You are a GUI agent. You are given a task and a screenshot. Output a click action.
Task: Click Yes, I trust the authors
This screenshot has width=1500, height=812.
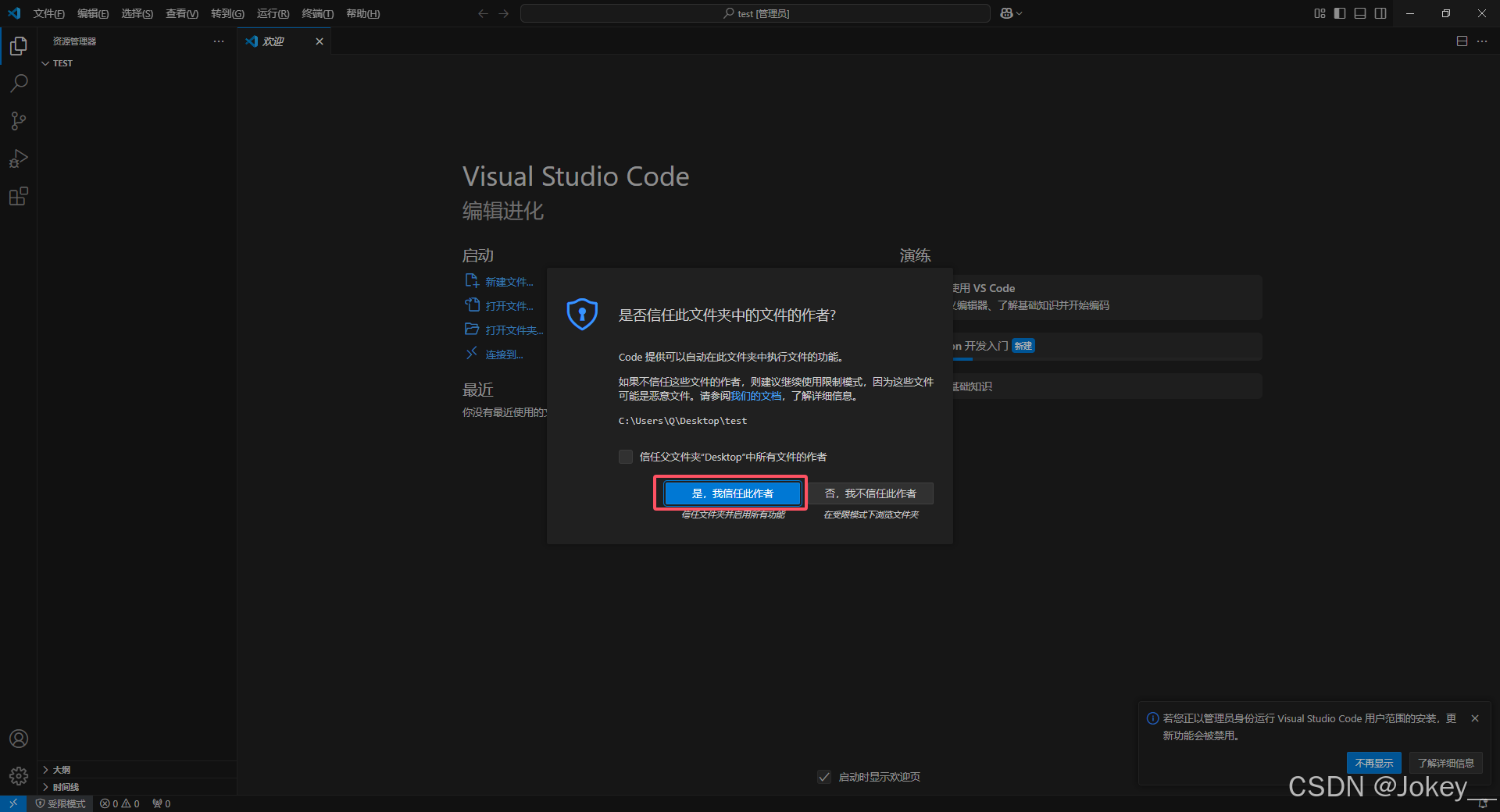[732, 493]
